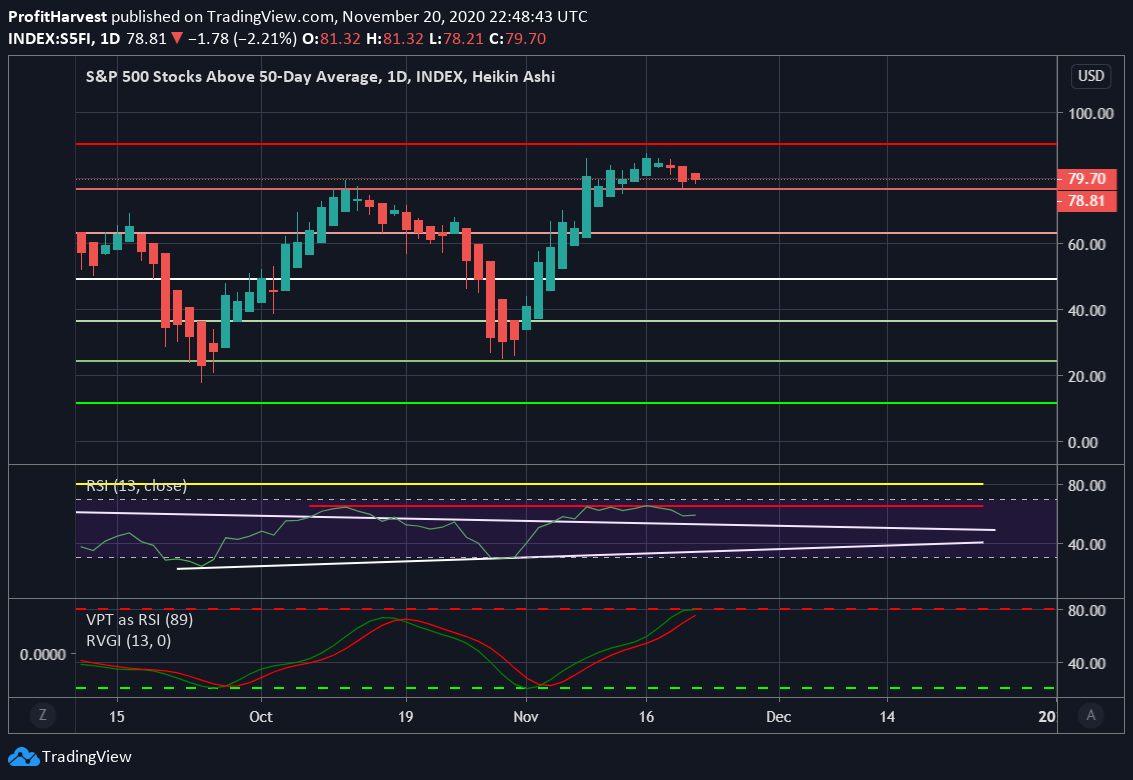Click the yellow horizontal line in RSI pane
Viewport: 1133px width, 780px height.
tap(530, 484)
